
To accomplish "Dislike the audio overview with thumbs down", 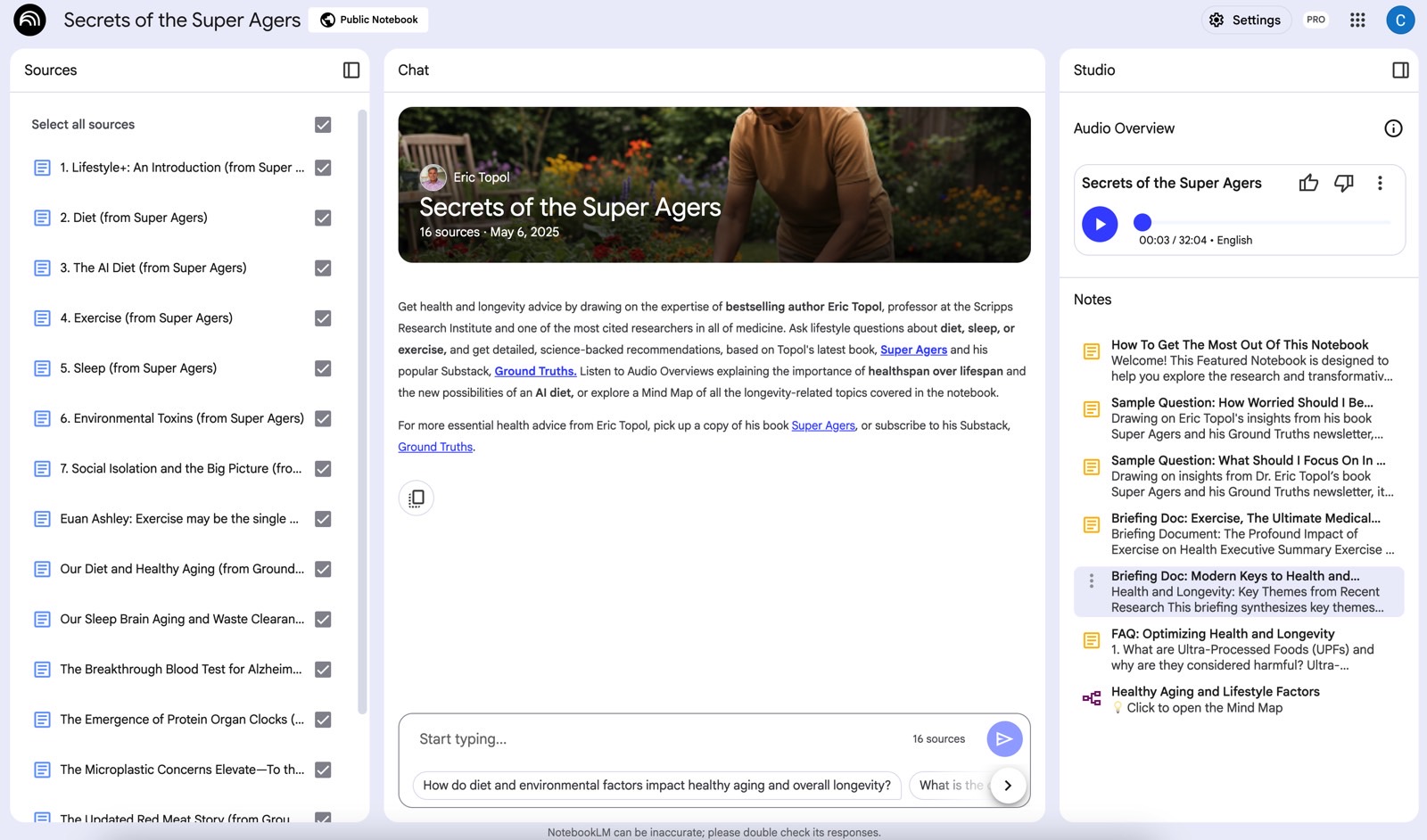I will (1344, 183).
